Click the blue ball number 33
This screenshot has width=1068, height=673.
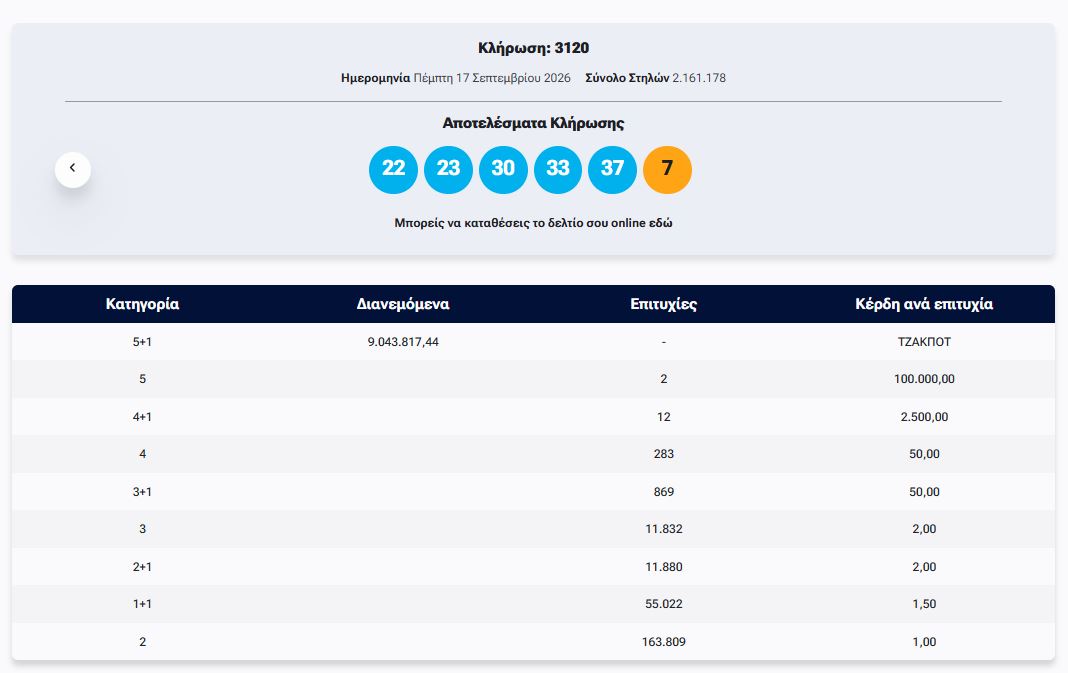point(558,170)
